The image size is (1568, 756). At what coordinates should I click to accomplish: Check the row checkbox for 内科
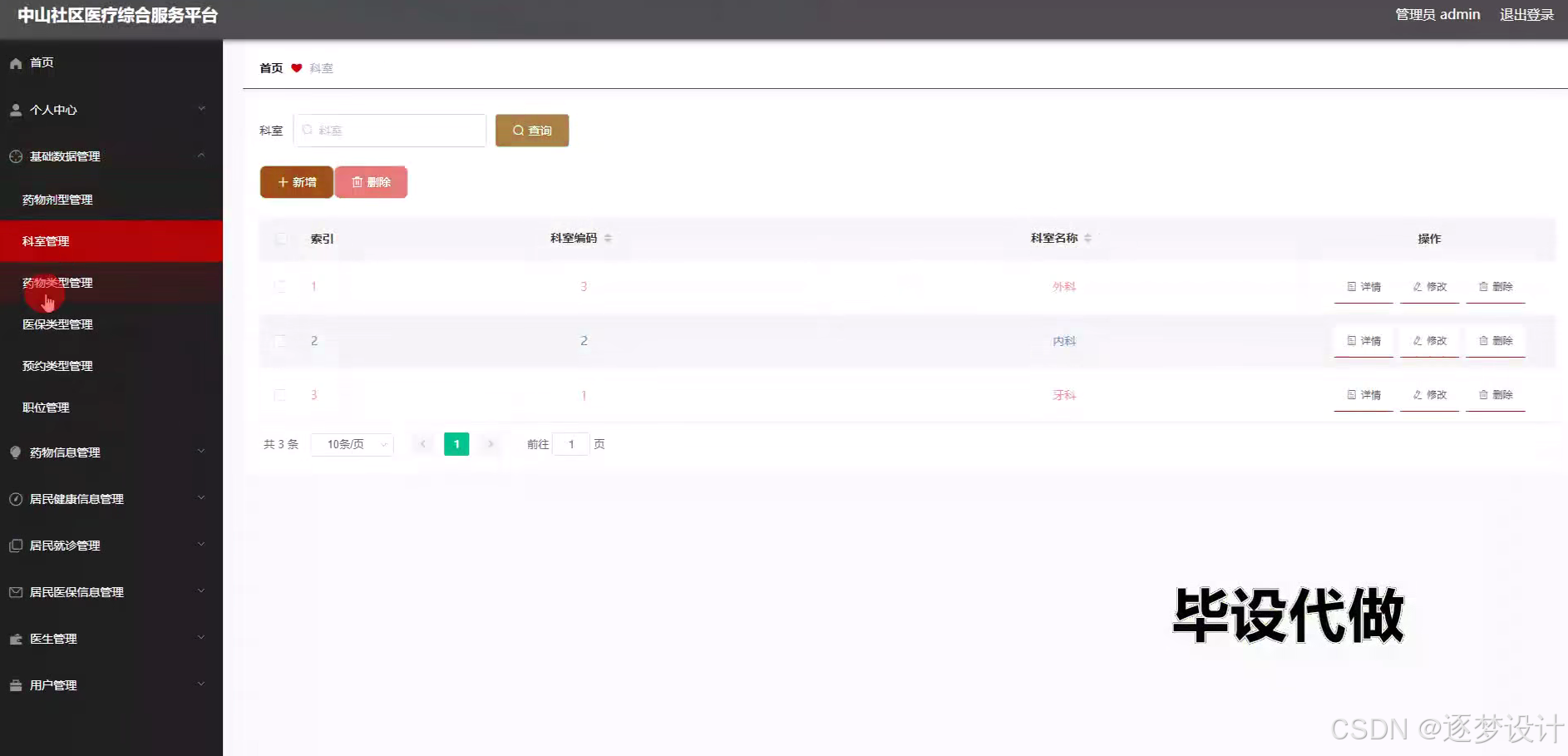pyautogui.click(x=280, y=341)
